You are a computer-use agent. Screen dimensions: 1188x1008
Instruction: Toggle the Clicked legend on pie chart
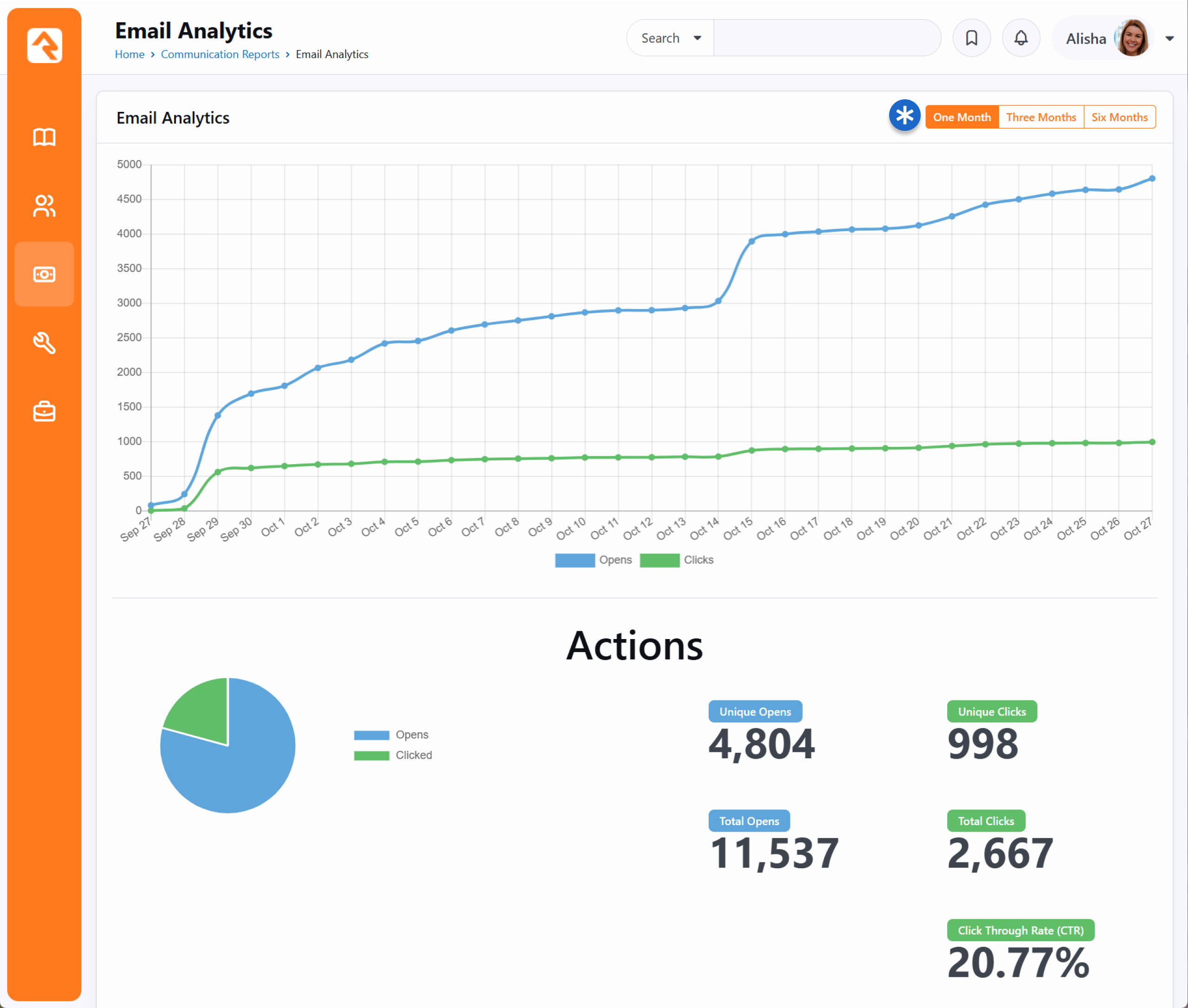(x=393, y=756)
